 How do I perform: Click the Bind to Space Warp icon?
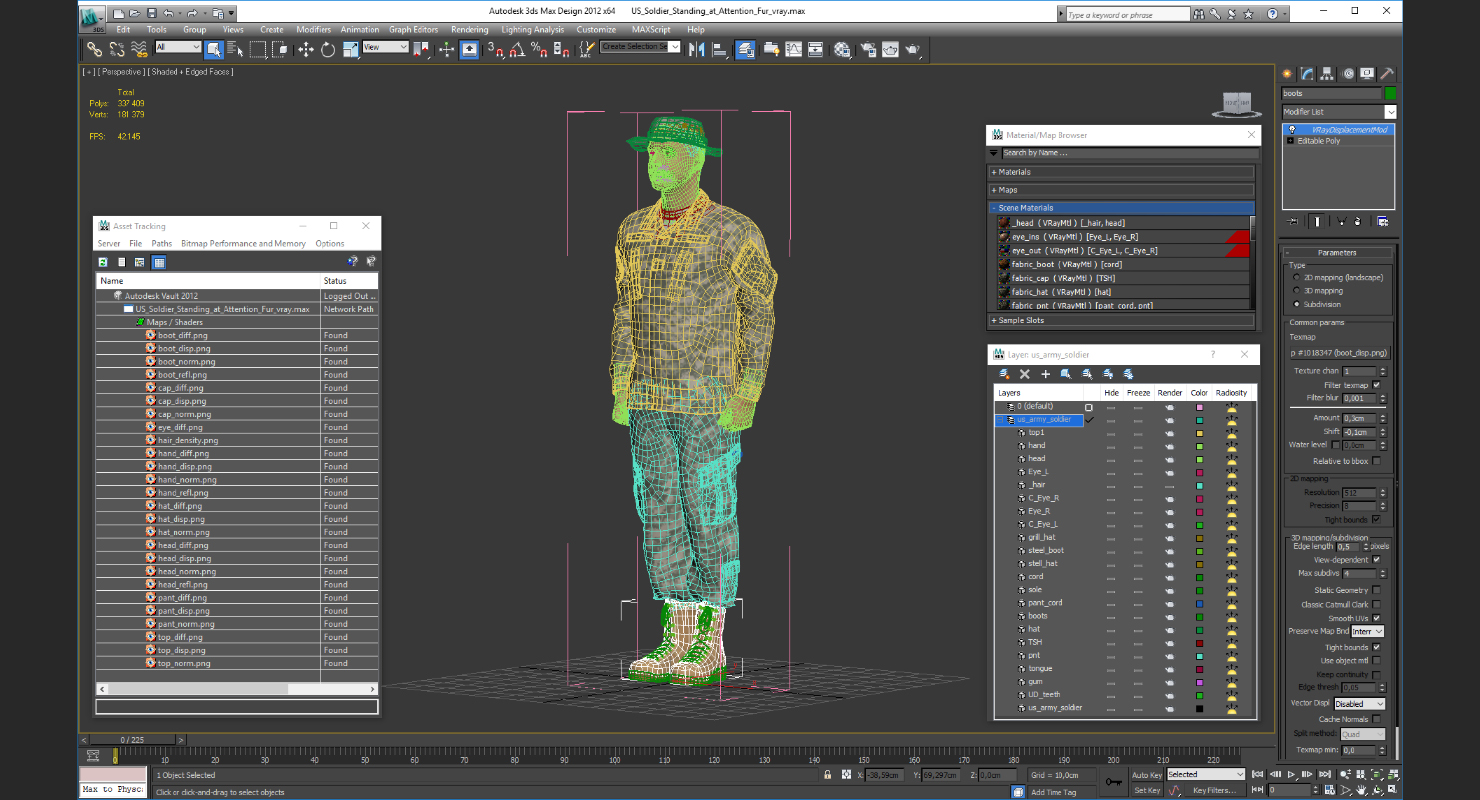coord(140,49)
